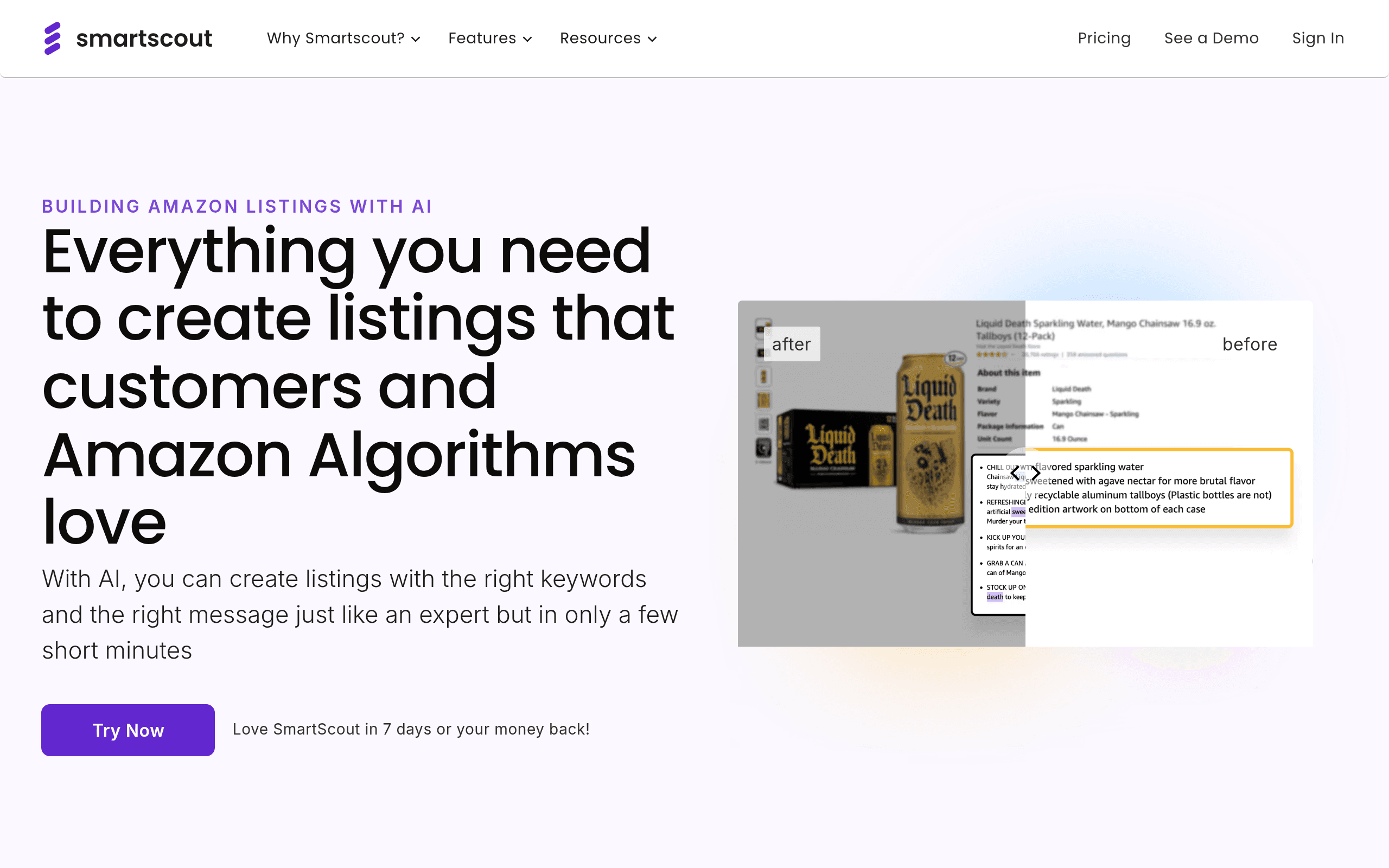Click the right arrow on the comparison handle

[x=1035, y=474]
